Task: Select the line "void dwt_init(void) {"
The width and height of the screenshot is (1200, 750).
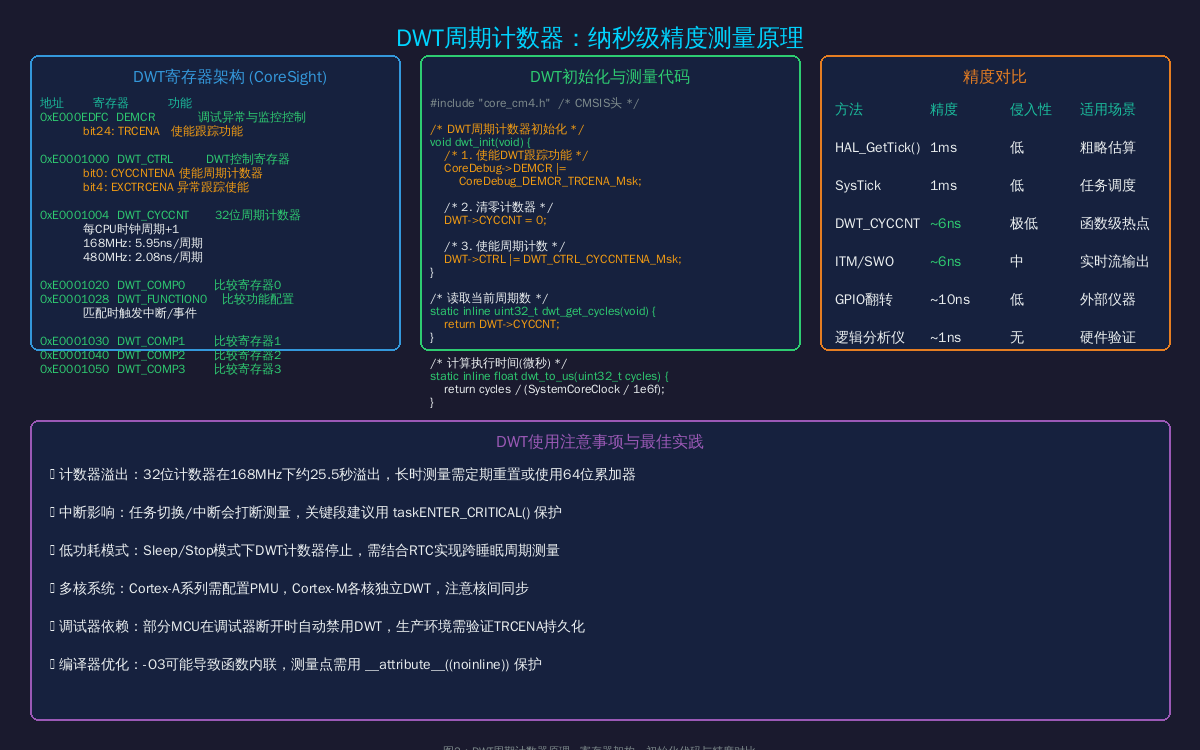Action: (x=481, y=142)
